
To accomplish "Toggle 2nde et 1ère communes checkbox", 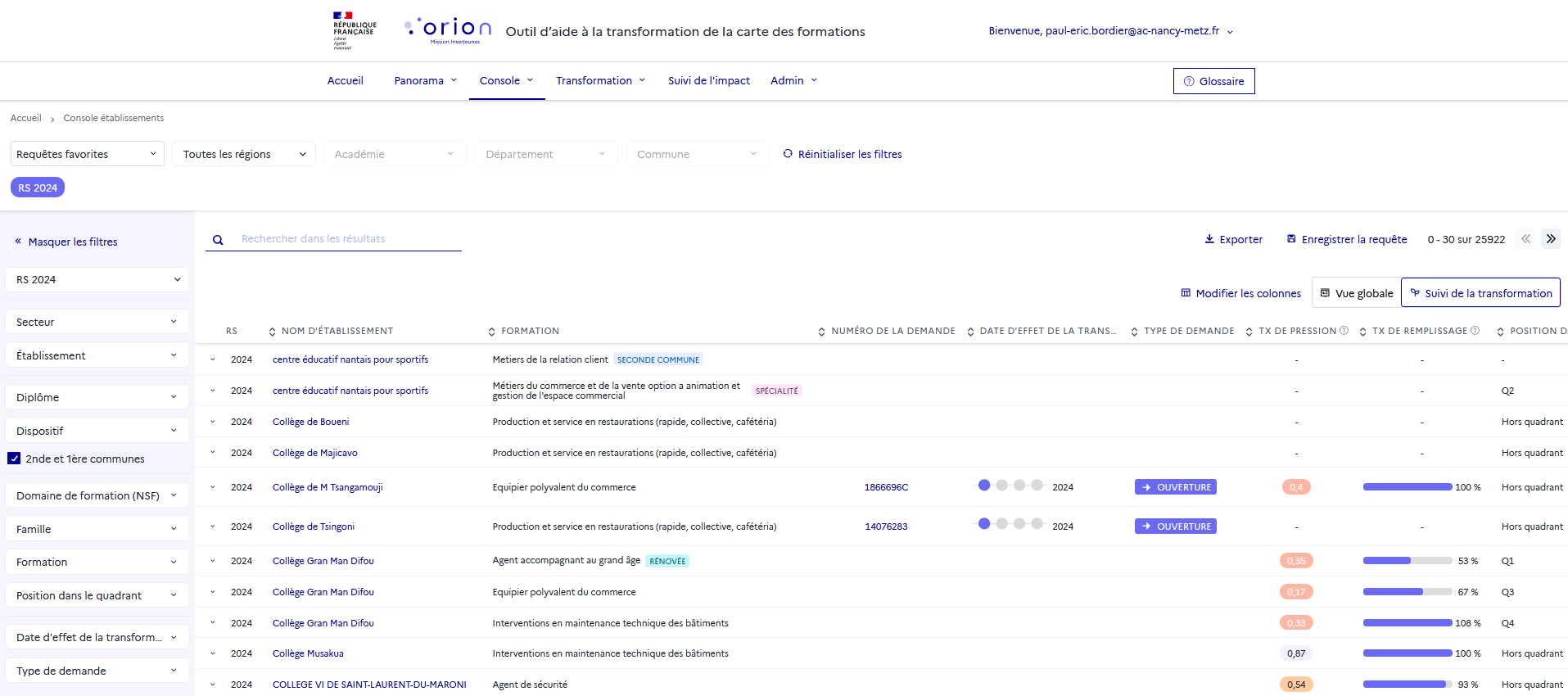I will coord(14,459).
